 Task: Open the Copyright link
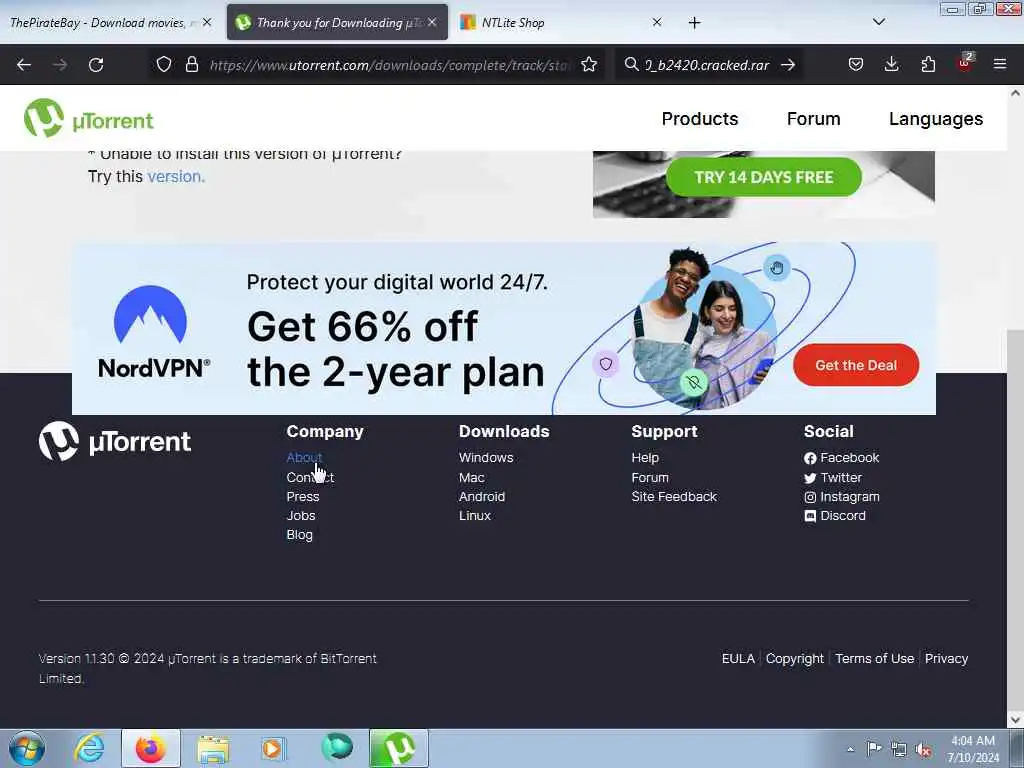795,658
